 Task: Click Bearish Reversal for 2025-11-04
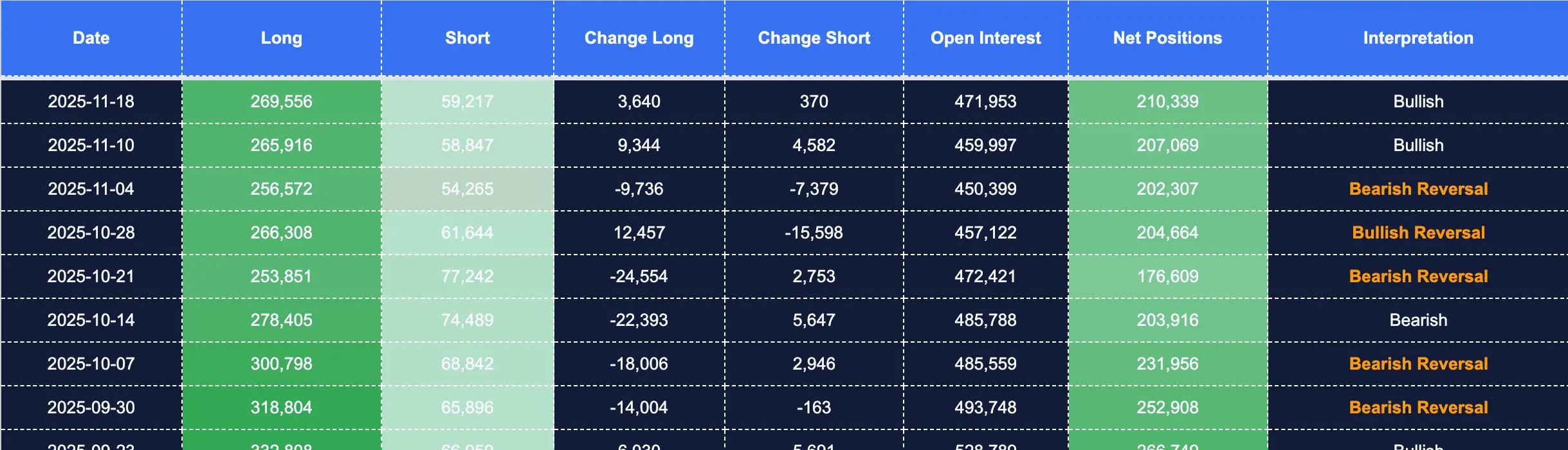click(x=1418, y=189)
